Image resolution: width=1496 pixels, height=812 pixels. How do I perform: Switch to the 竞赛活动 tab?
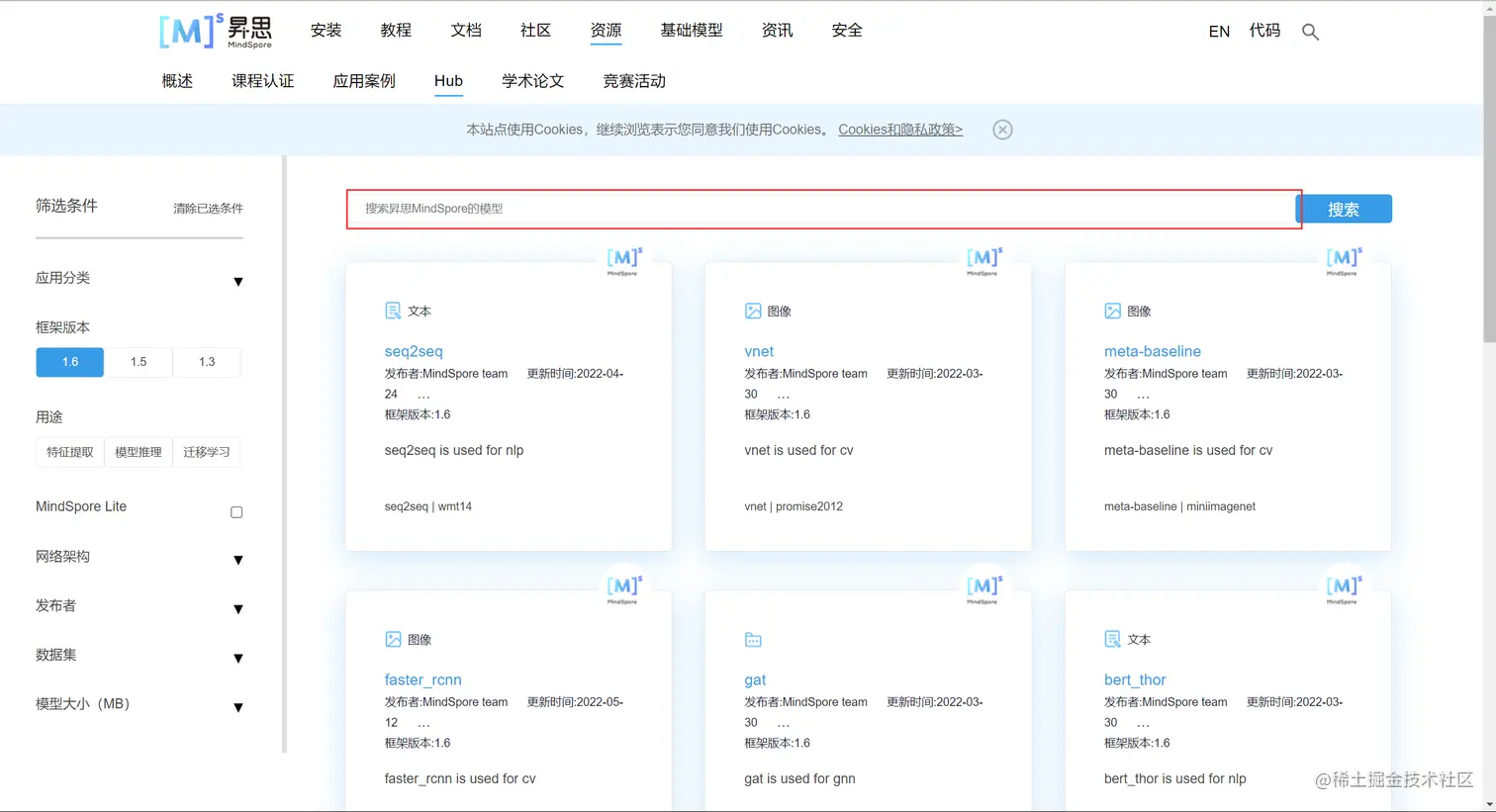634,81
